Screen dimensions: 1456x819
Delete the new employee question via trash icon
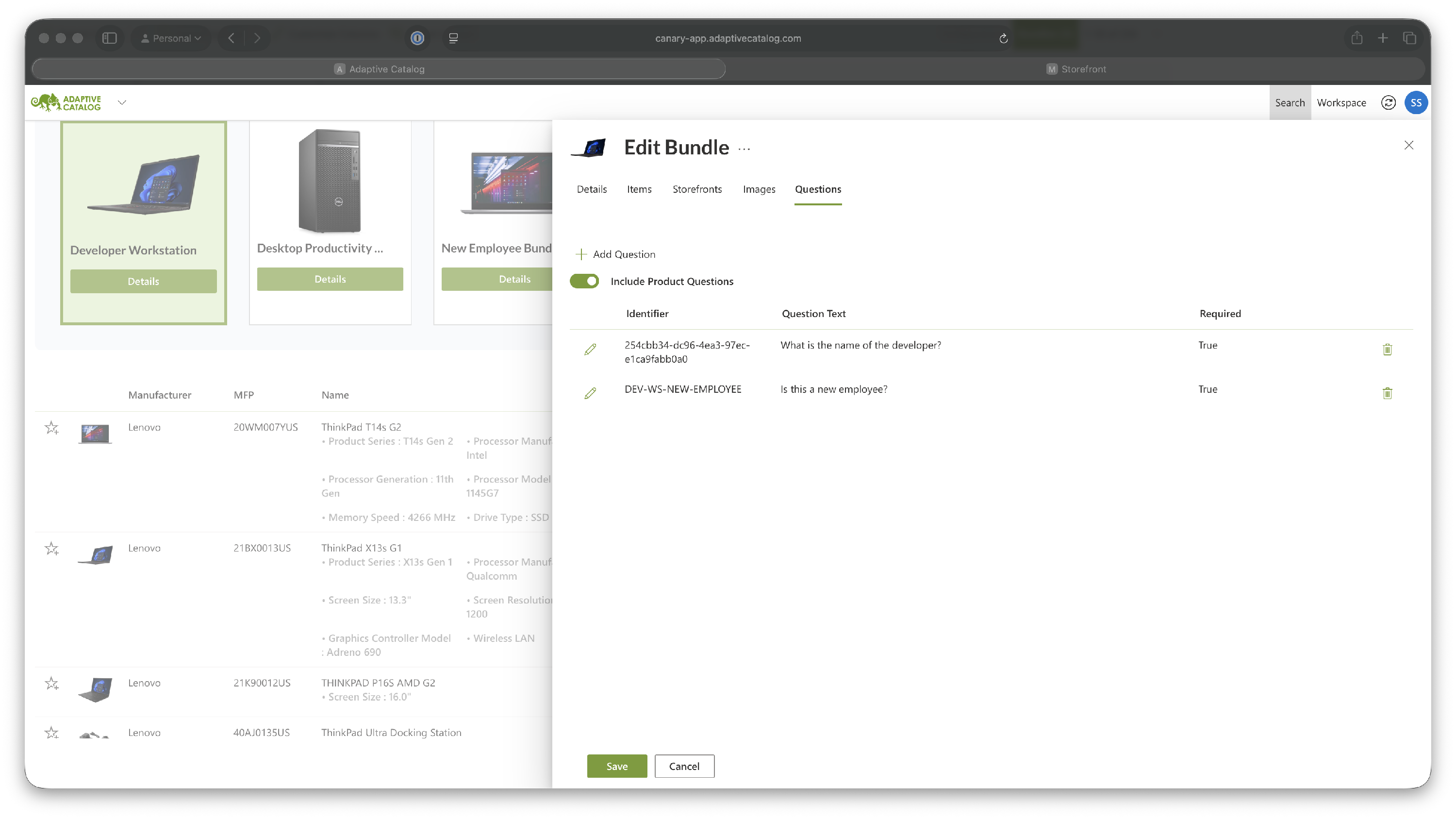coord(1387,393)
